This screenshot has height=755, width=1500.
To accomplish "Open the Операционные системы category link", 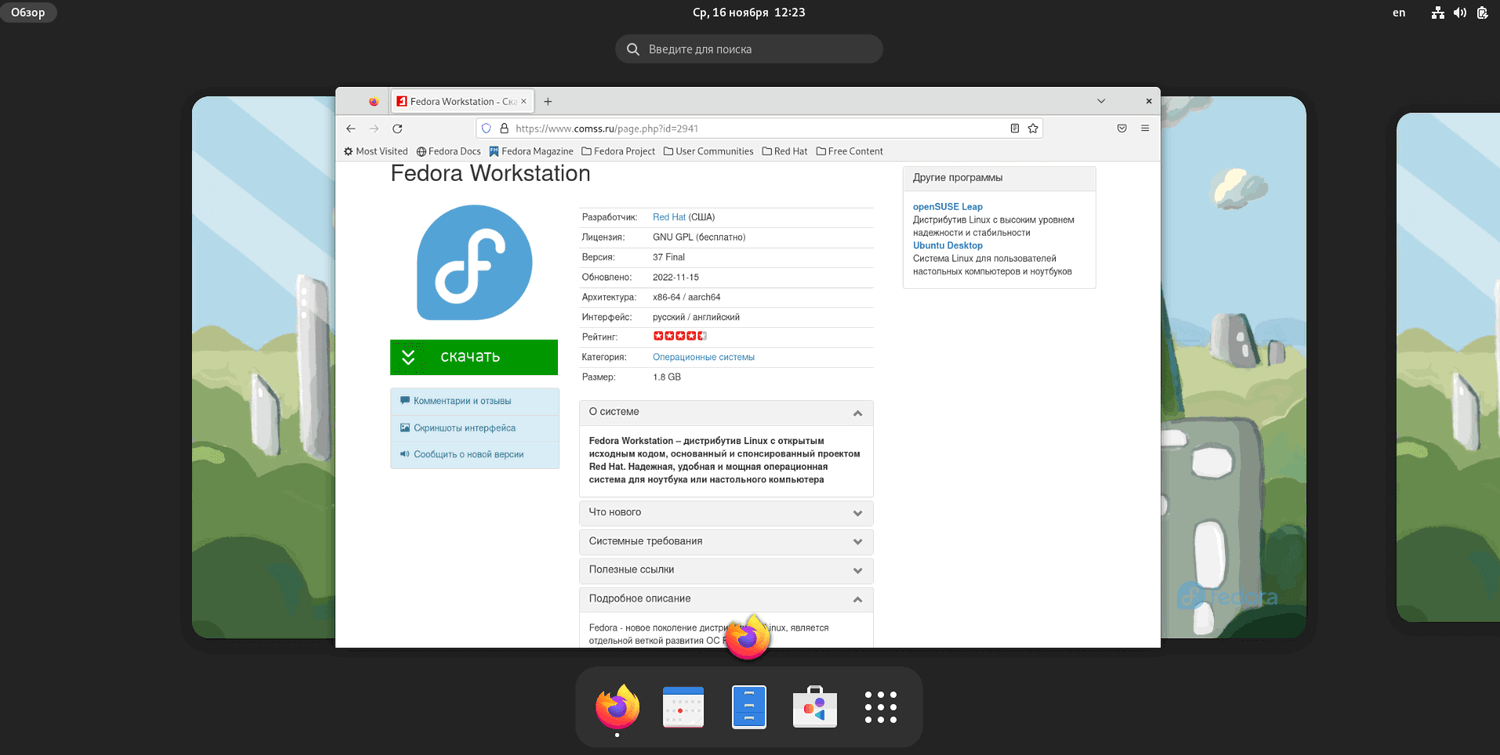I will click(x=704, y=357).
